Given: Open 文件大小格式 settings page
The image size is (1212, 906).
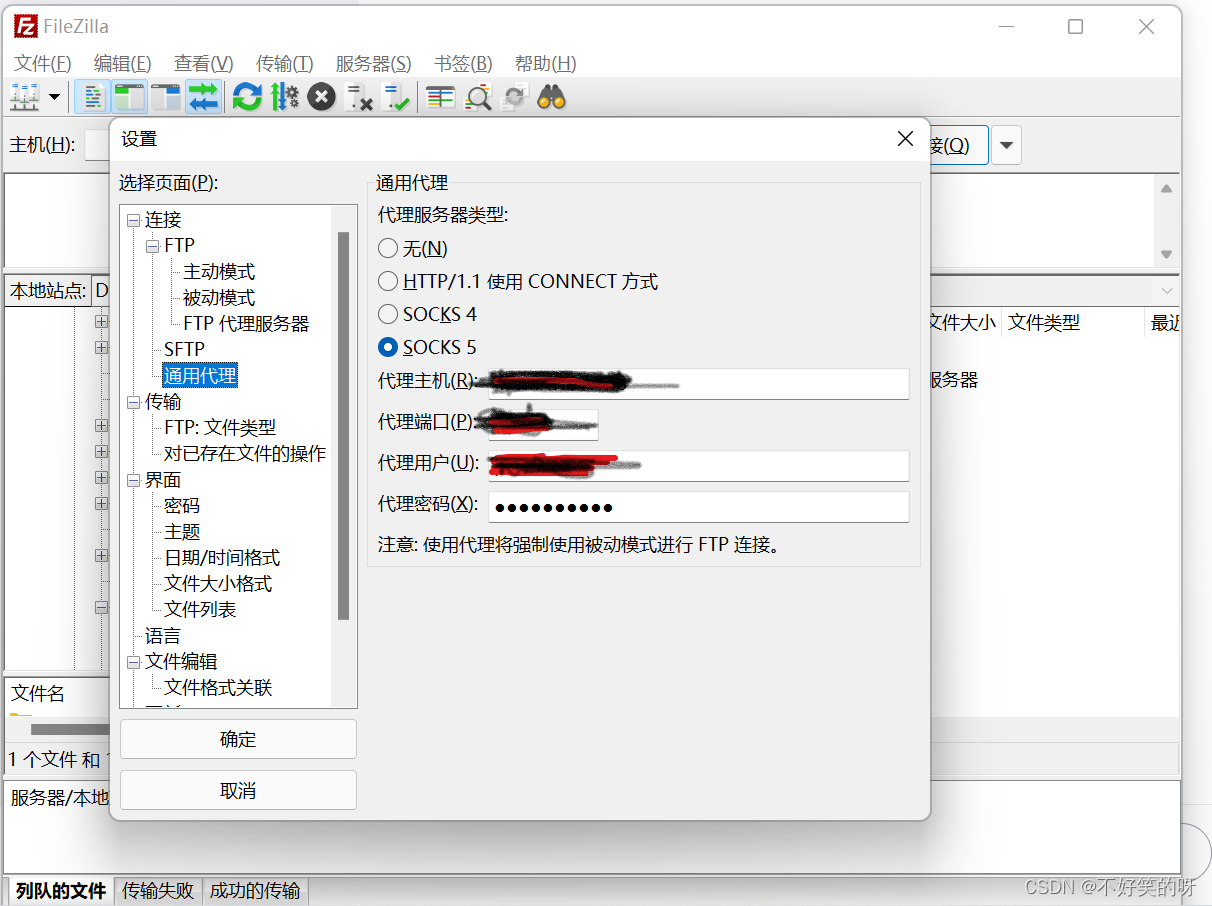Looking at the screenshot, I should click(218, 584).
